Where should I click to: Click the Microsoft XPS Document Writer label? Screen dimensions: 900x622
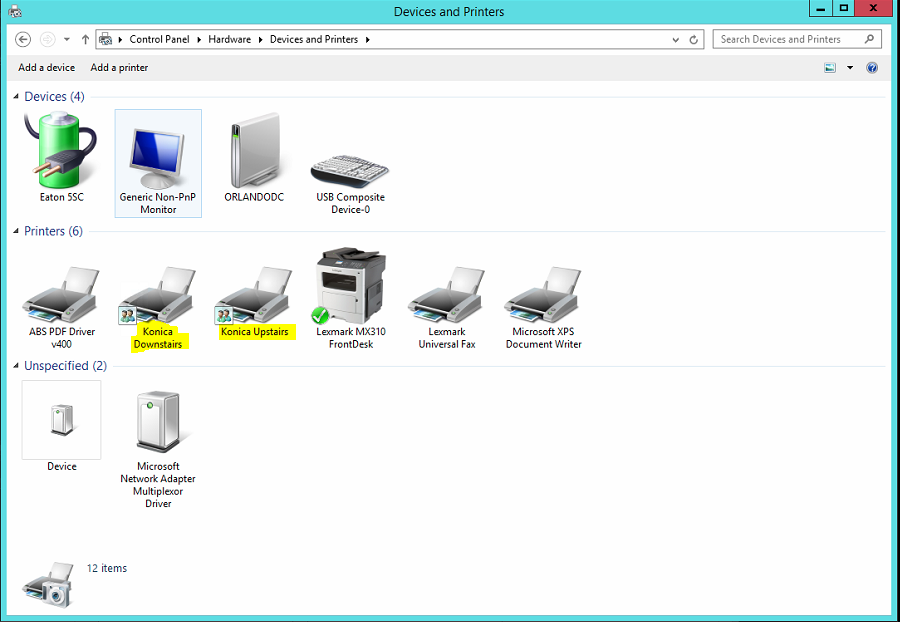pyautogui.click(x=544, y=337)
